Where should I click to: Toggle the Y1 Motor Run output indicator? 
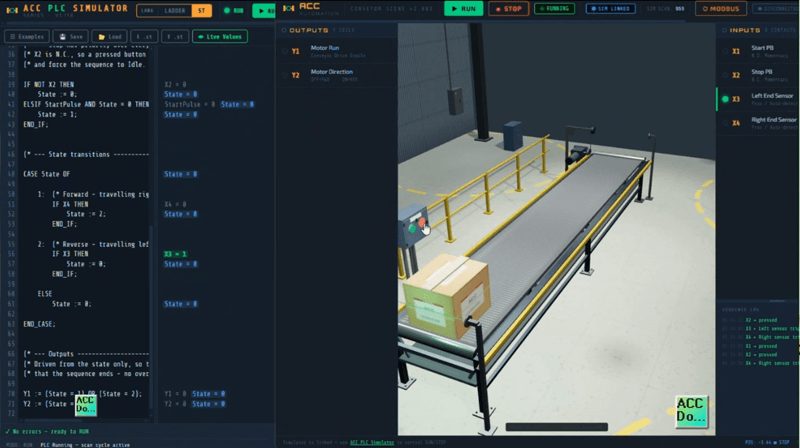point(285,51)
